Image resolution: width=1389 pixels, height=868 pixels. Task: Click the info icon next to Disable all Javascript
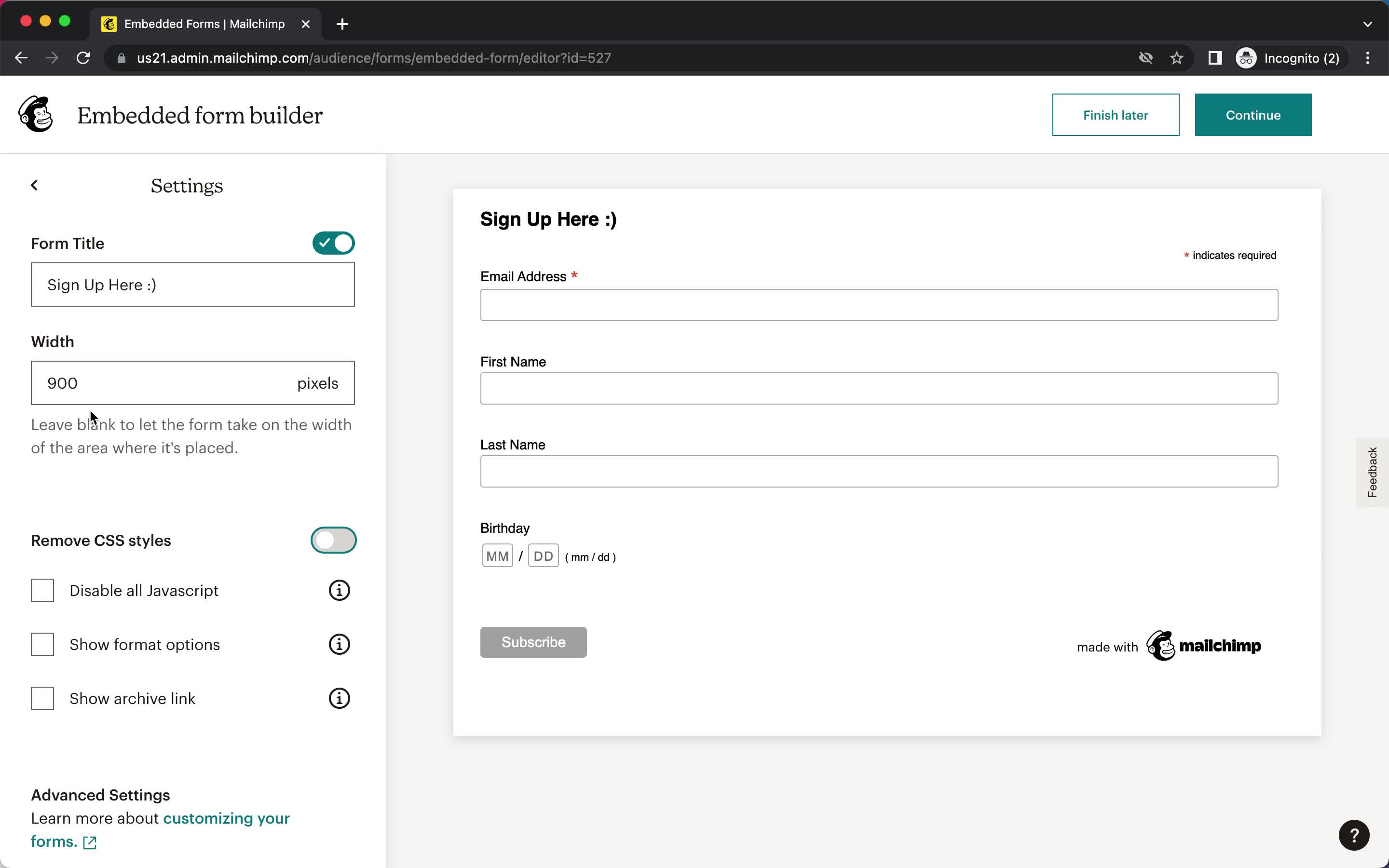point(339,590)
